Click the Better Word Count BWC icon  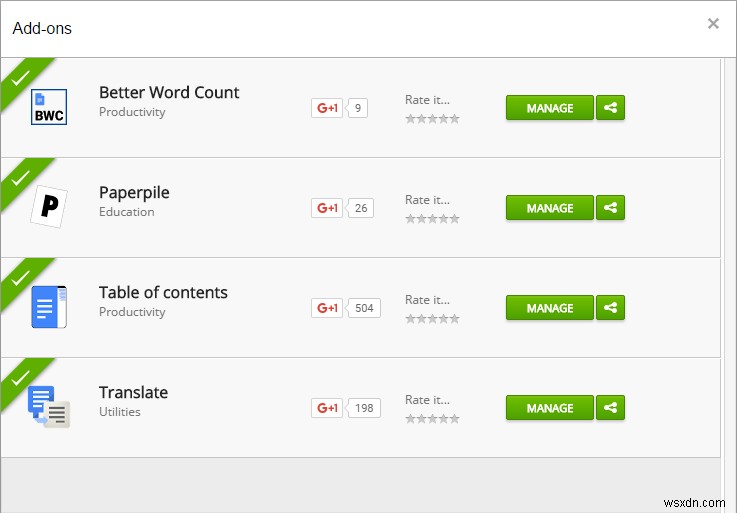(49, 107)
